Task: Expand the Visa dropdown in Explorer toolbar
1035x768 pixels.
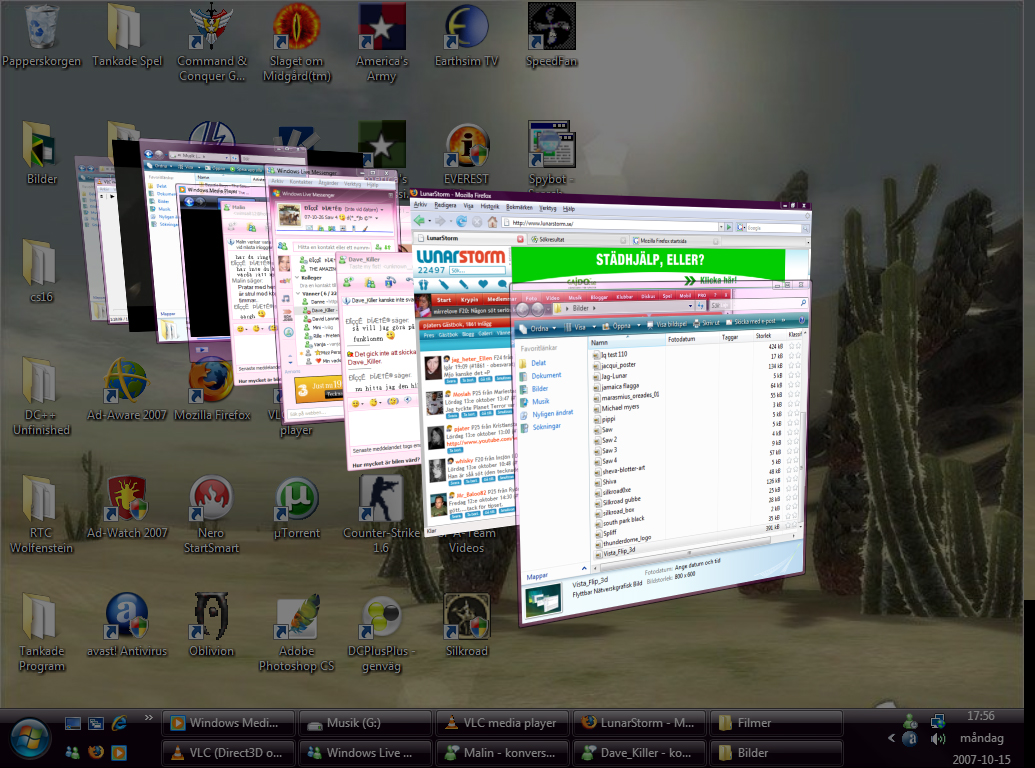Action: pyautogui.click(x=585, y=326)
